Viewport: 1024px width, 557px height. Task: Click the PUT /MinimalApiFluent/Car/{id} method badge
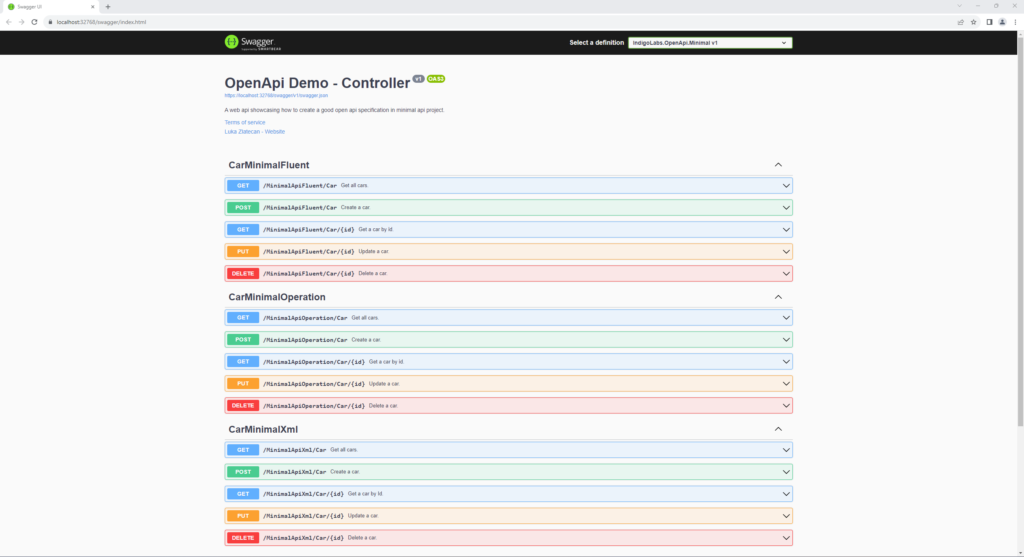pyautogui.click(x=243, y=252)
